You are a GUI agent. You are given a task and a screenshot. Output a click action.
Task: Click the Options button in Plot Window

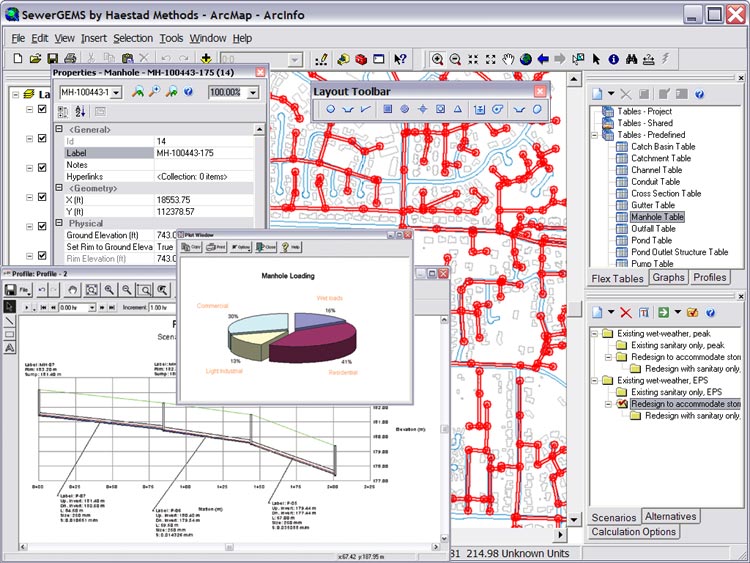[241, 247]
